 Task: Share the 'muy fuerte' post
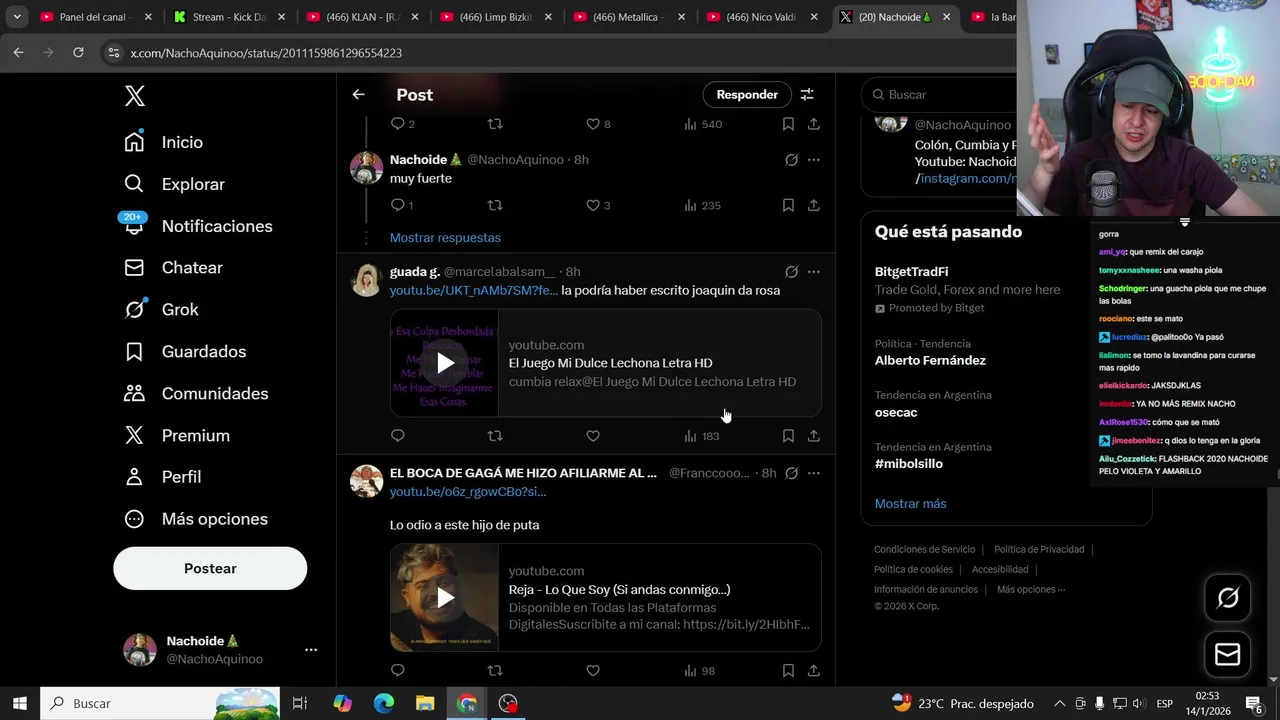pos(814,205)
